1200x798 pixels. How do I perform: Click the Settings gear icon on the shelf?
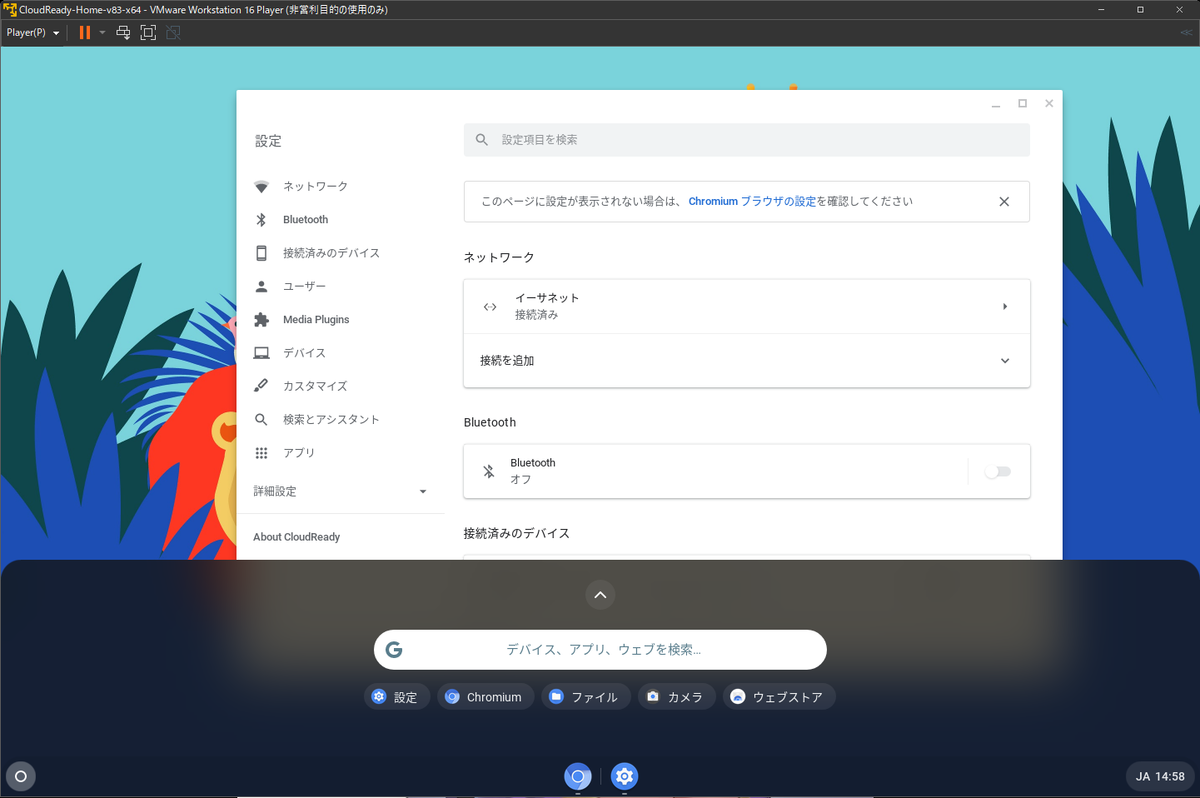click(x=624, y=776)
